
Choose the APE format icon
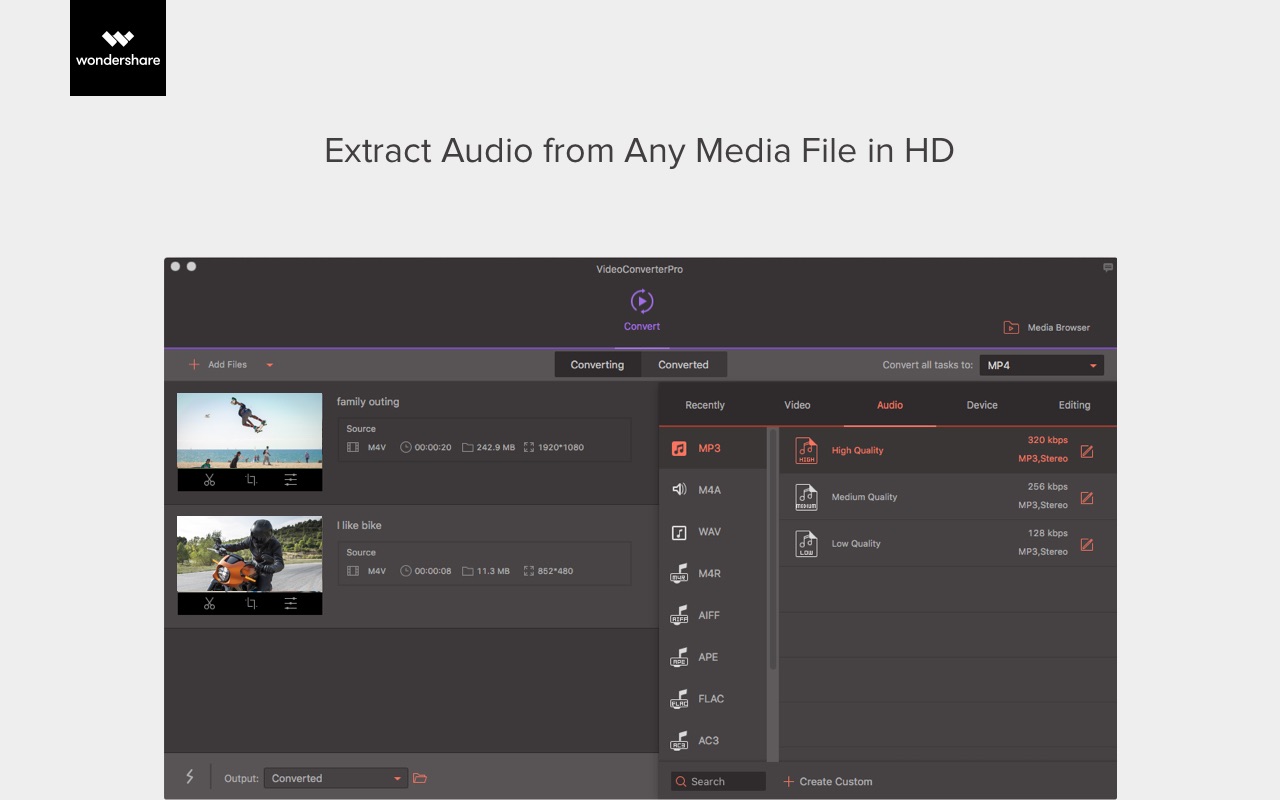(x=679, y=657)
